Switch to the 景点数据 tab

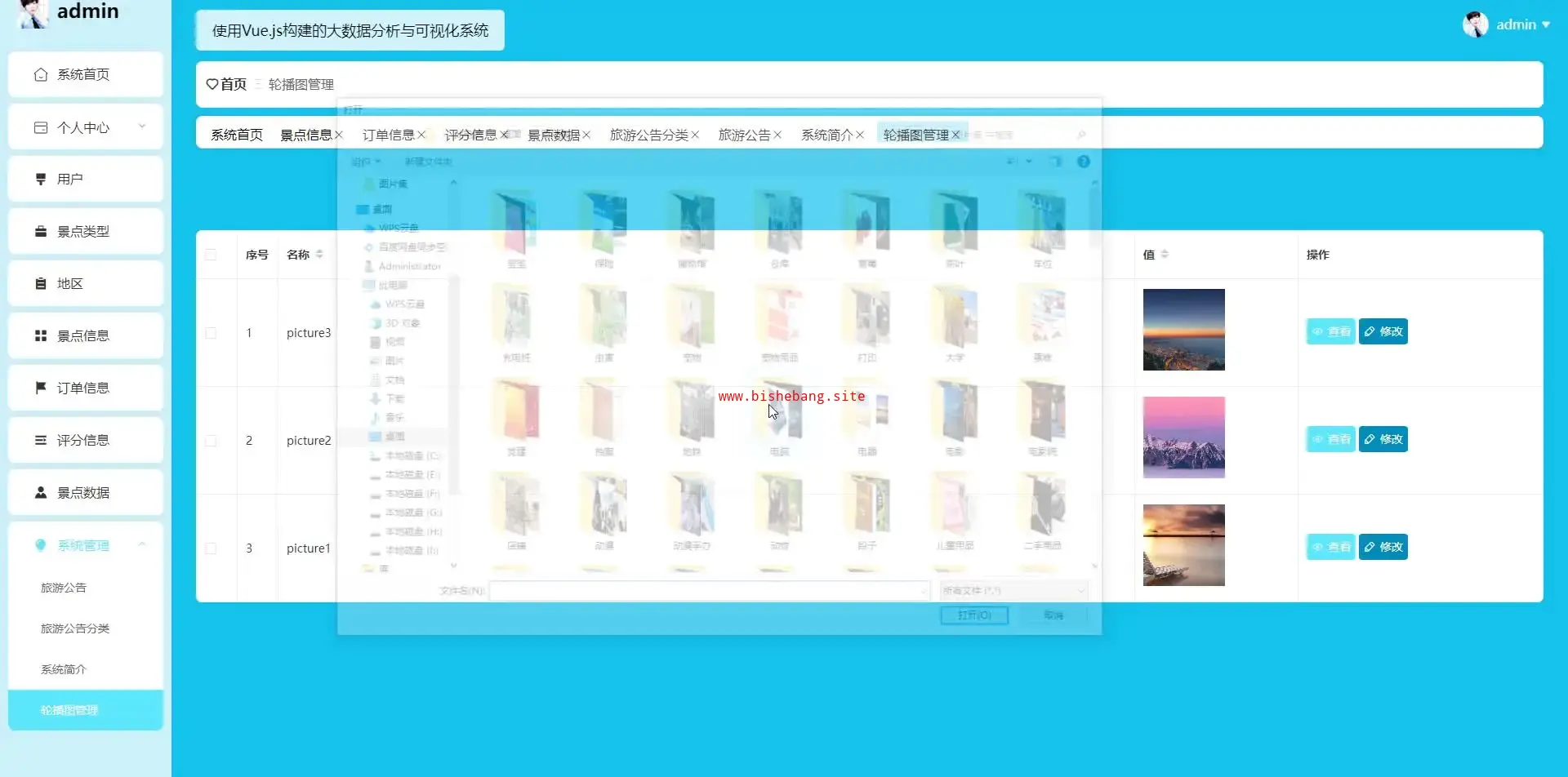point(554,135)
